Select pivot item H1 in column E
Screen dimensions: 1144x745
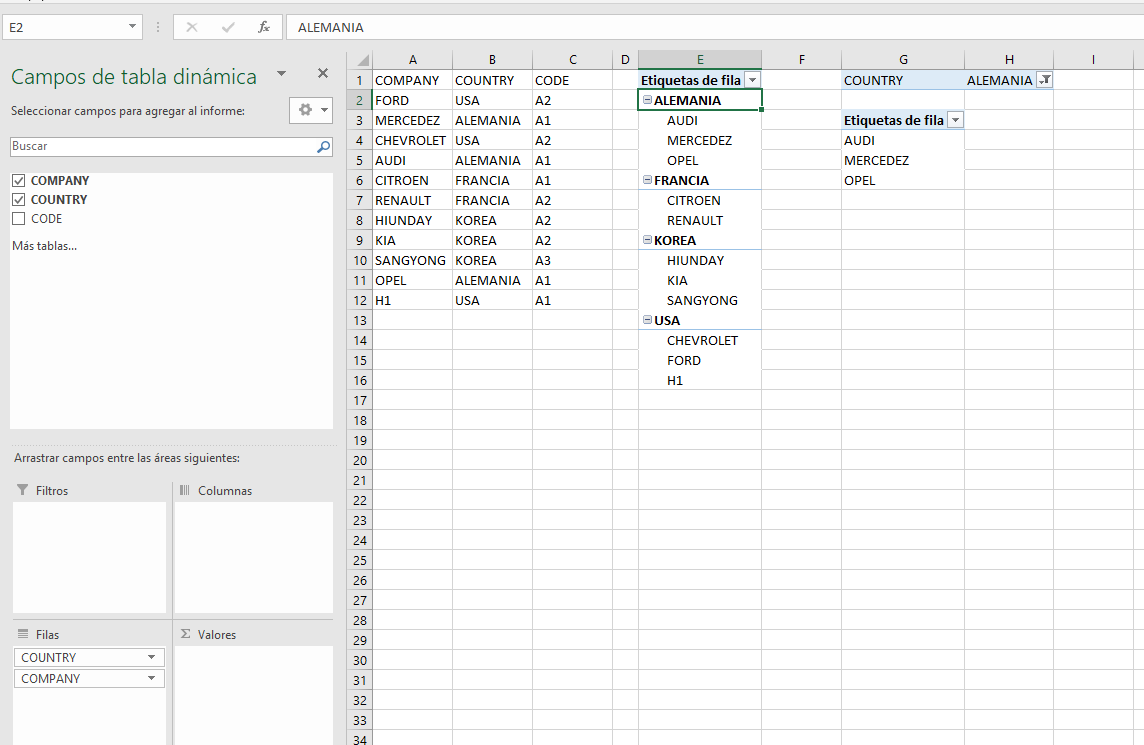[700, 380]
